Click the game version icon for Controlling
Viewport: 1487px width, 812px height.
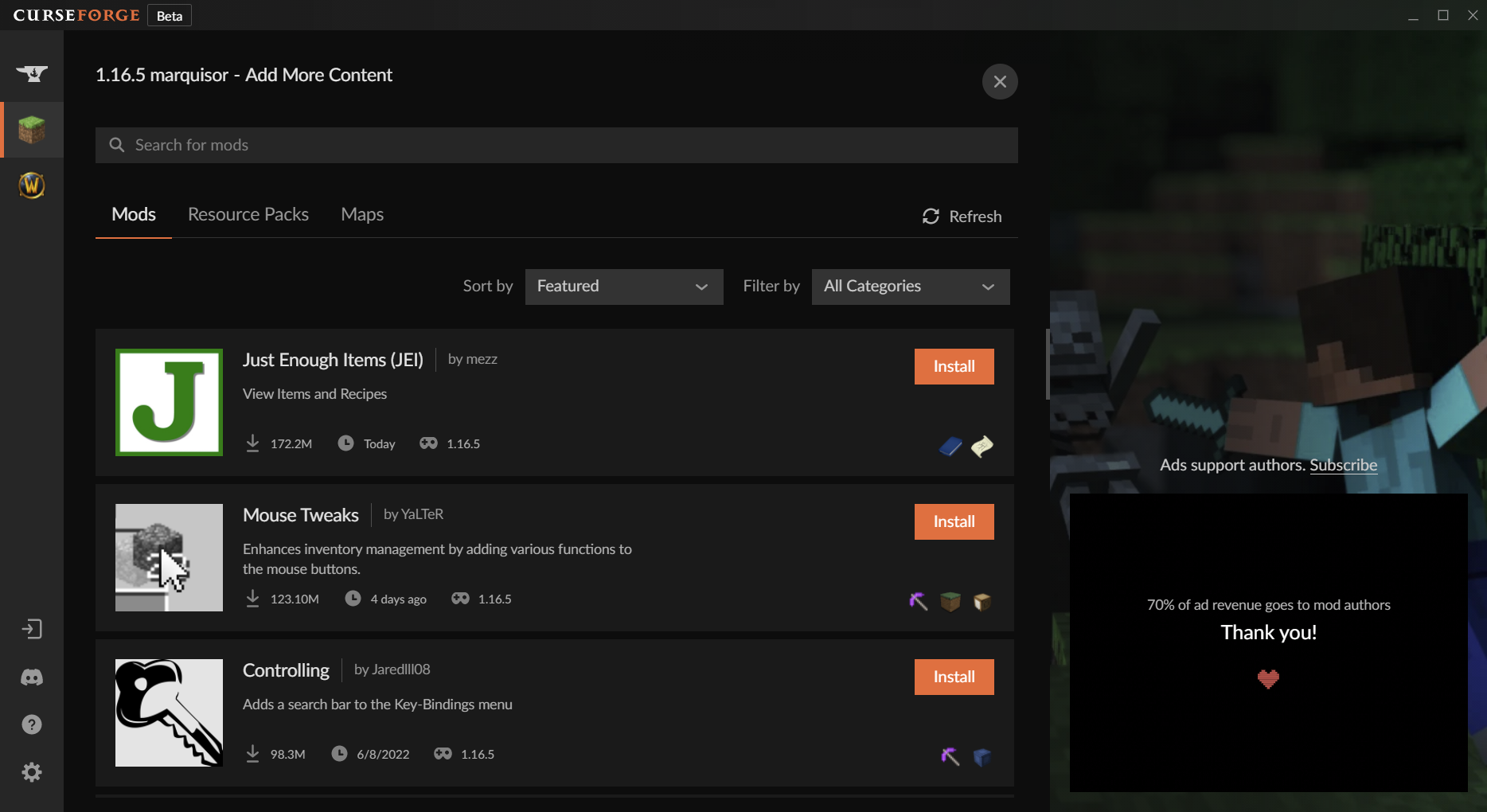click(443, 754)
